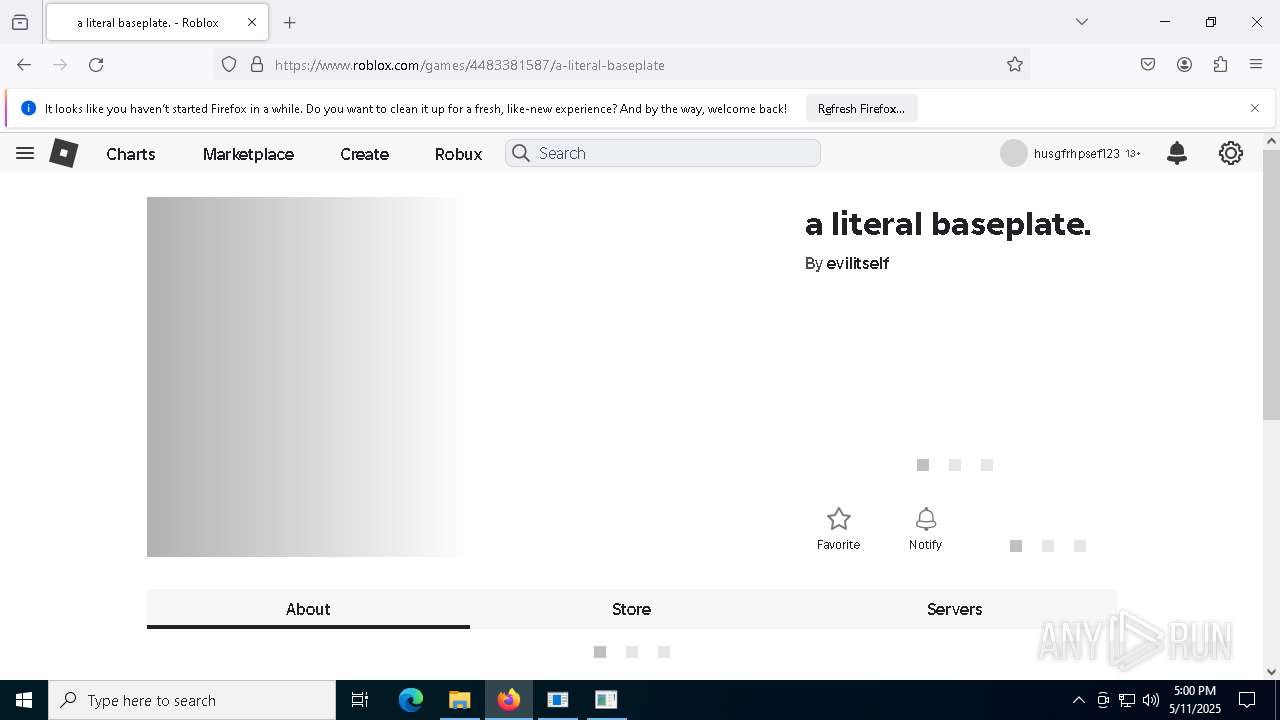Switch to the Servers tab
The height and width of the screenshot is (720, 1280).
tap(954, 609)
